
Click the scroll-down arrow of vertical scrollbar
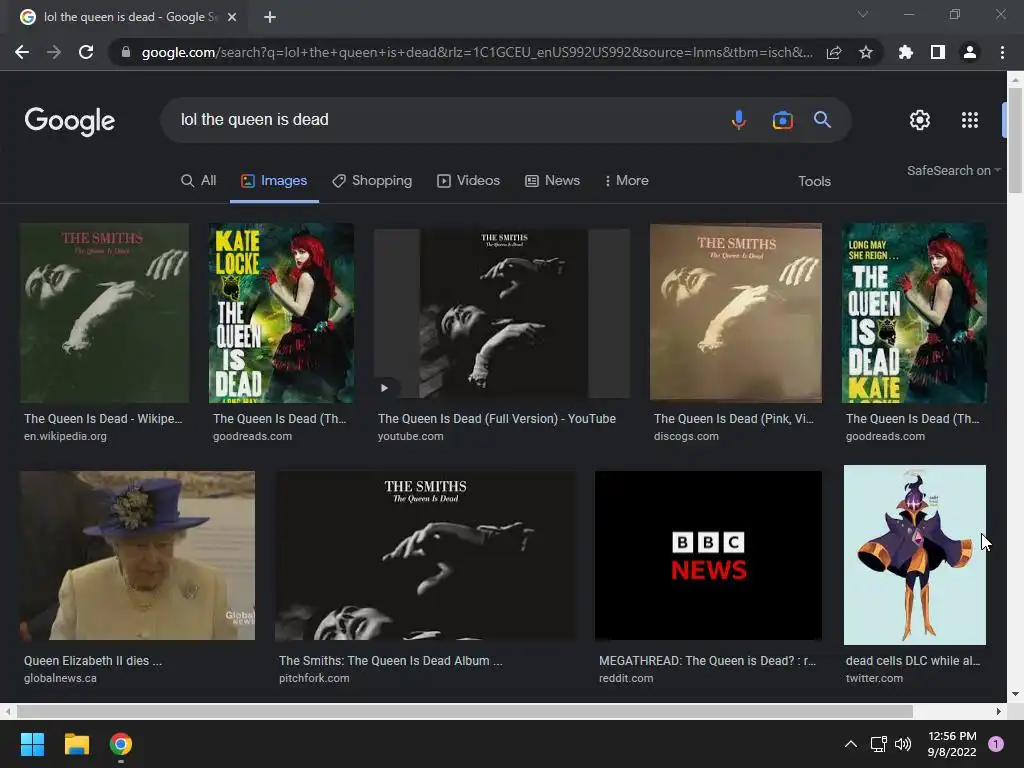click(x=1015, y=694)
